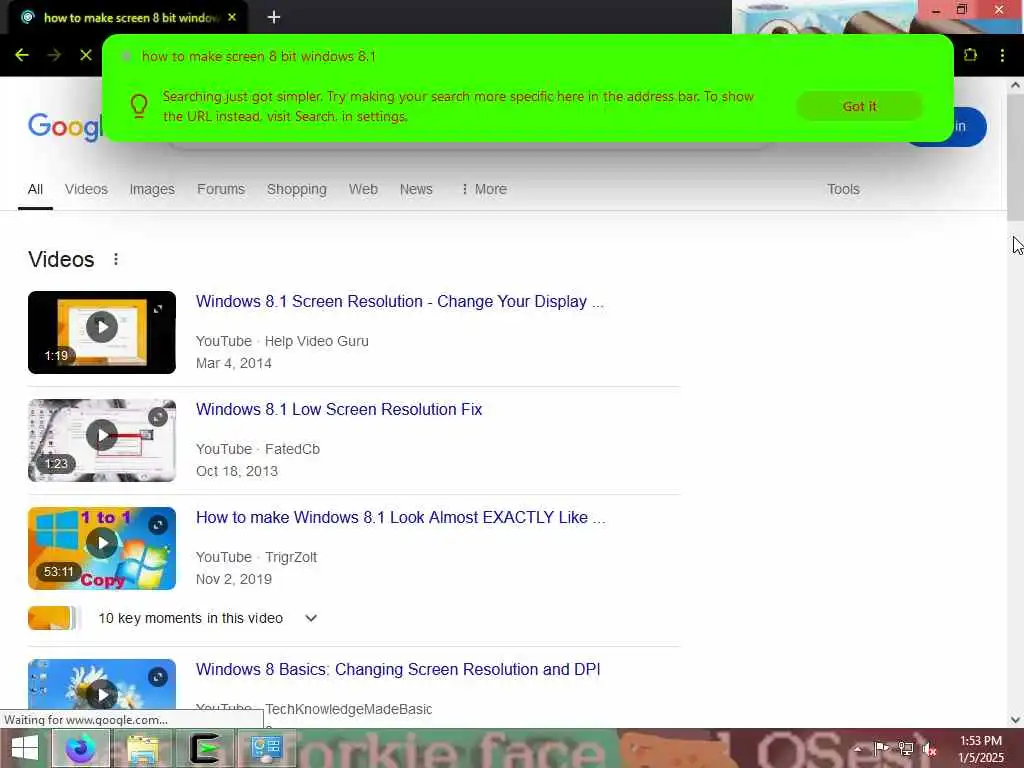
Task: Expand the More search filters menu
Action: (x=484, y=189)
